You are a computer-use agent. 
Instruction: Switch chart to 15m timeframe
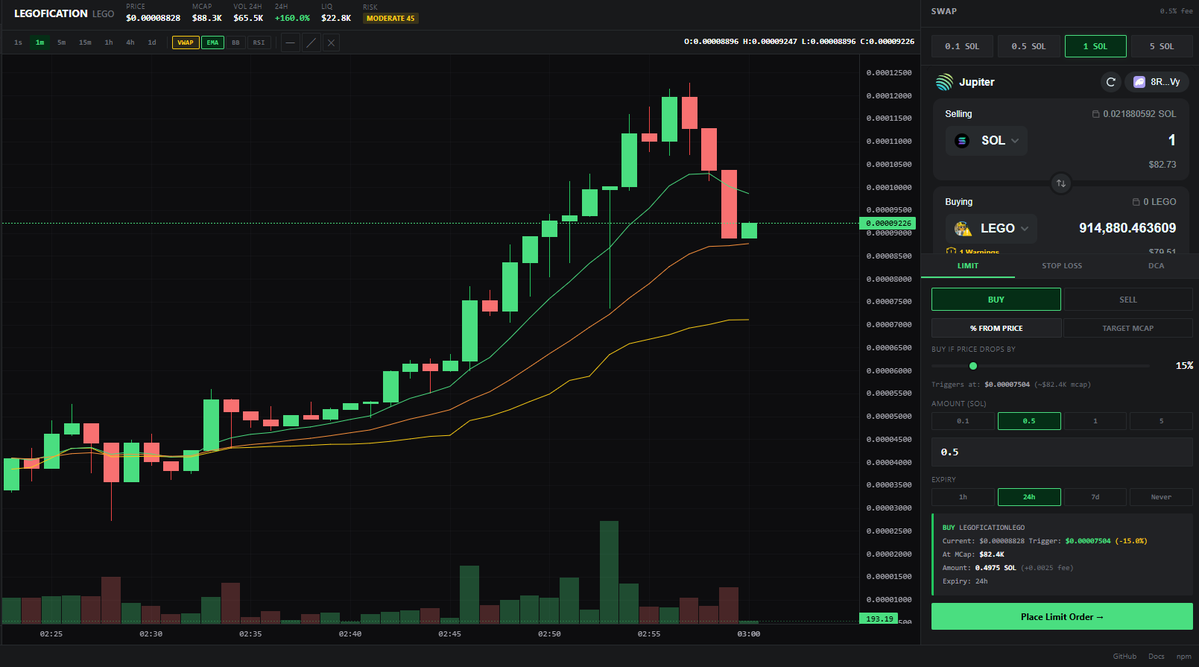85,43
